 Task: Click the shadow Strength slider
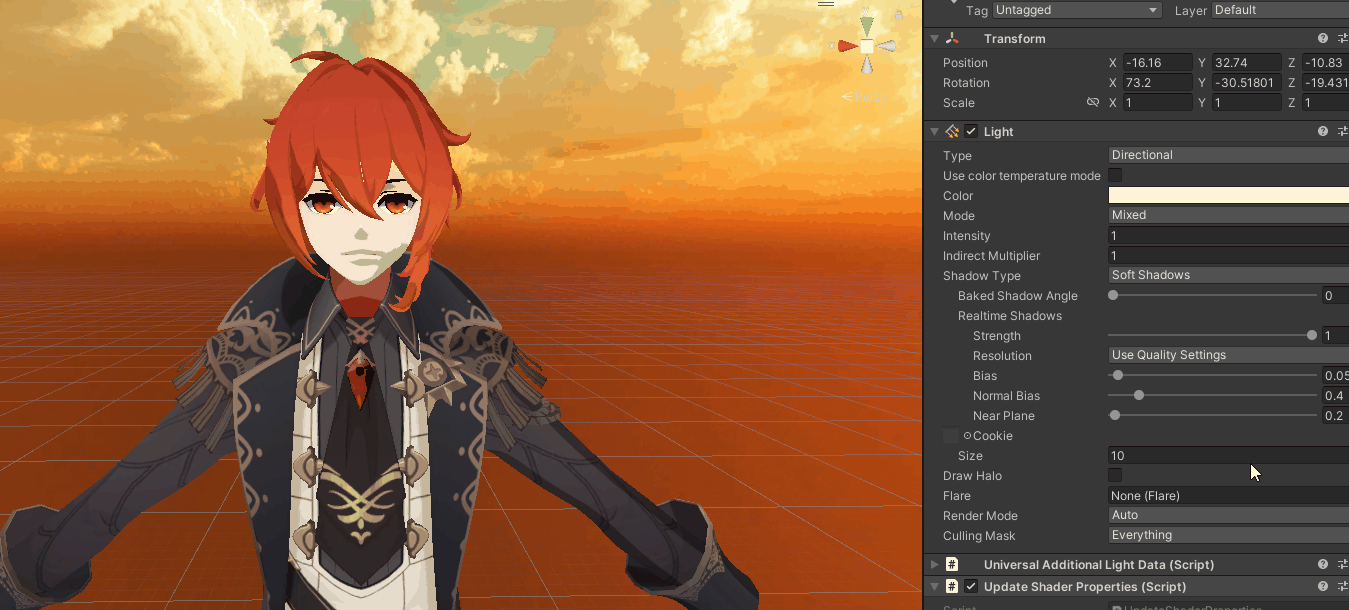(1212, 335)
